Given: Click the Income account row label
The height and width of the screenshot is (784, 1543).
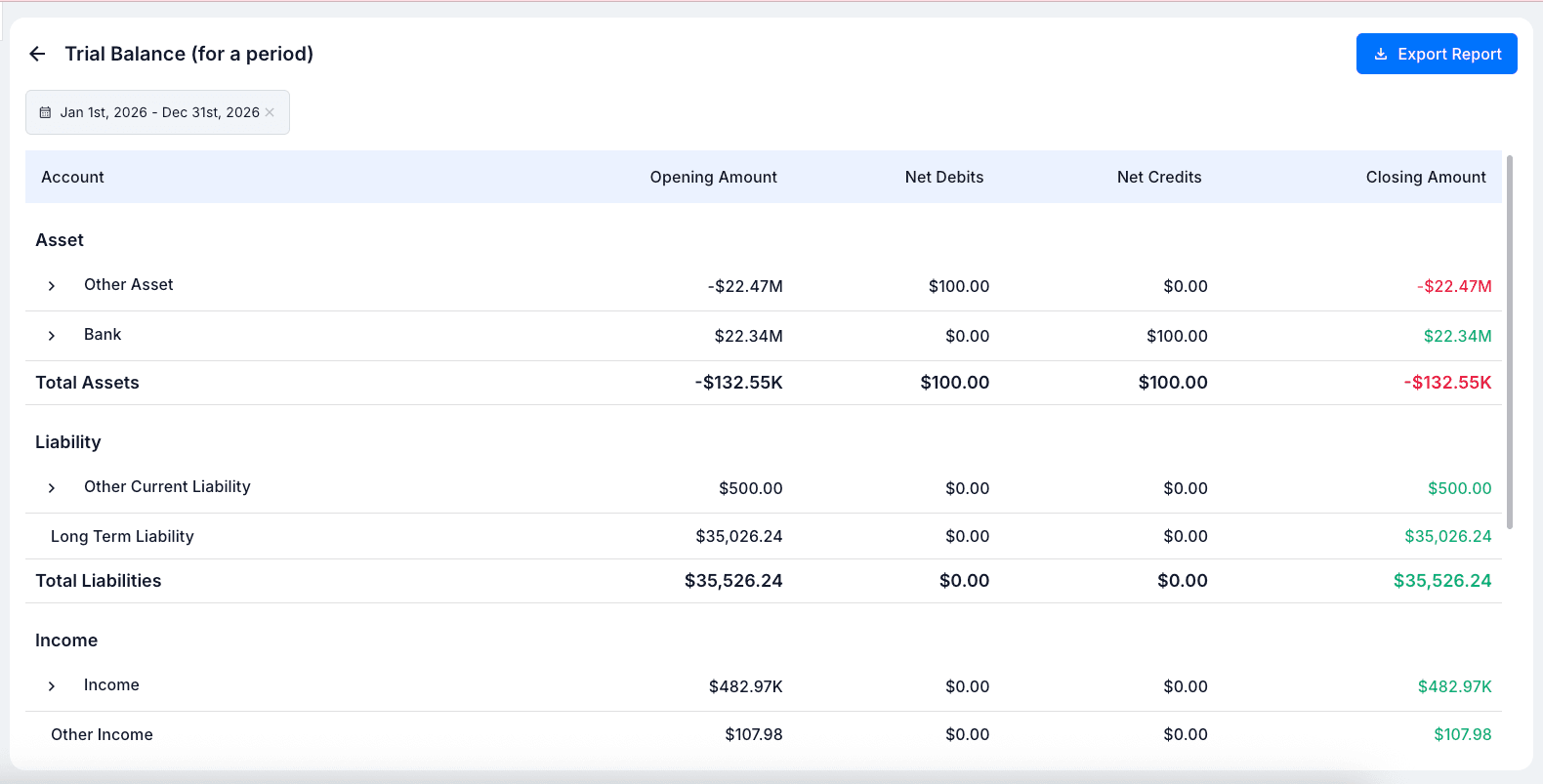Looking at the screenshot, I should [x=111, y=684].
